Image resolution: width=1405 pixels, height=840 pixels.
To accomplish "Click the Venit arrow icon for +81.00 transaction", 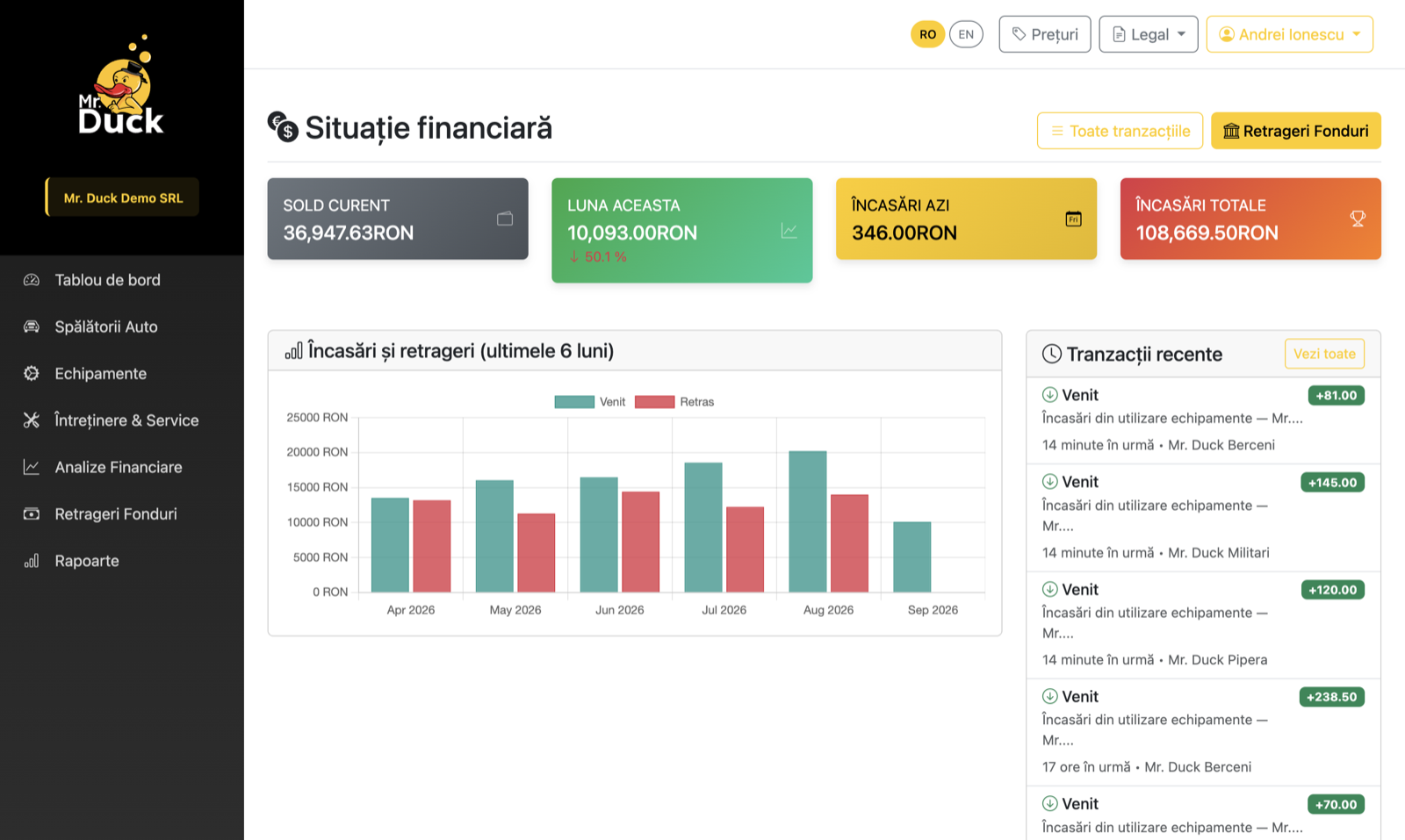I will click(1049, 394).
